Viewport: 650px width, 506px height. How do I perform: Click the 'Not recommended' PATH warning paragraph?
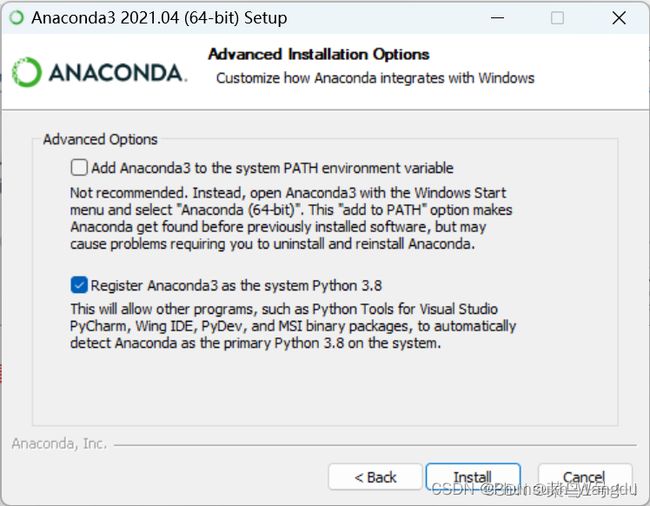pyautogui.click(x=291, y=218)
